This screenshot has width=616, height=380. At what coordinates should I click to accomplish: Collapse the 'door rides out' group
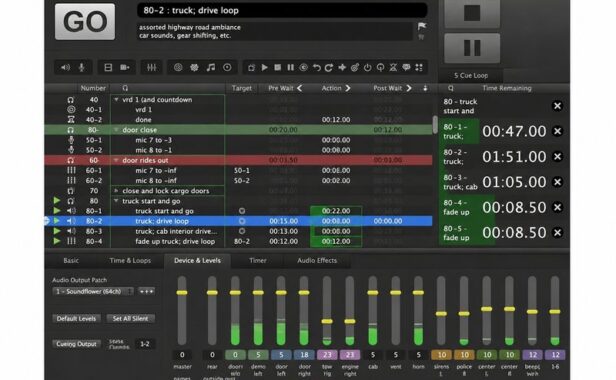116,160
